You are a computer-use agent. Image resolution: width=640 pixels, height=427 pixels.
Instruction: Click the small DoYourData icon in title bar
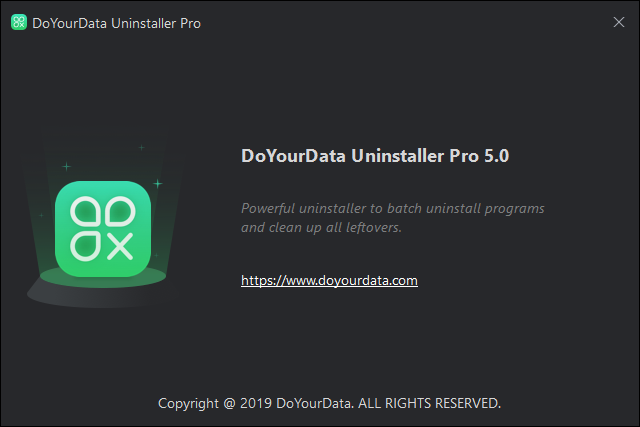18,23
